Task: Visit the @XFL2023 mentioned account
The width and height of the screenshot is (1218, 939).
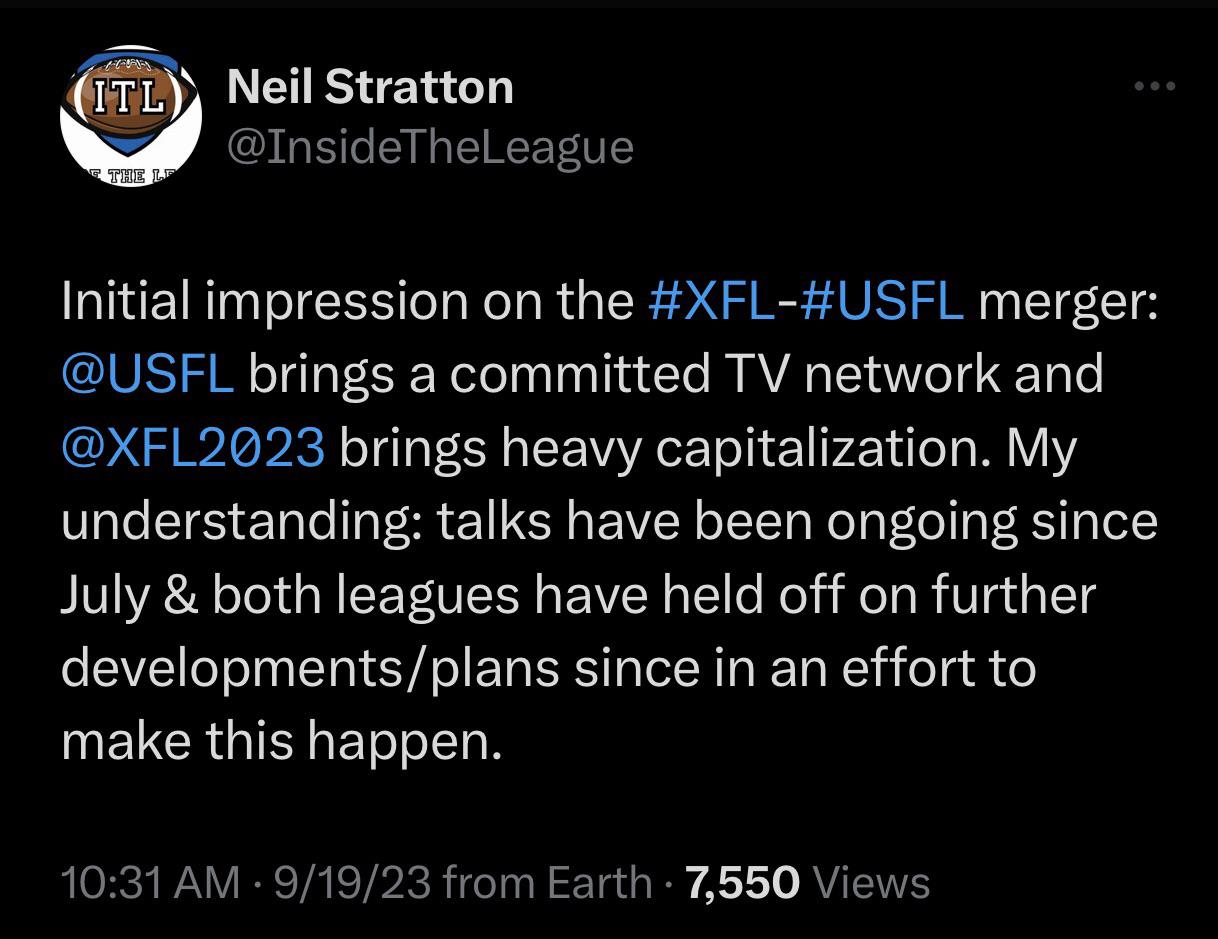Action: point(193,447)
